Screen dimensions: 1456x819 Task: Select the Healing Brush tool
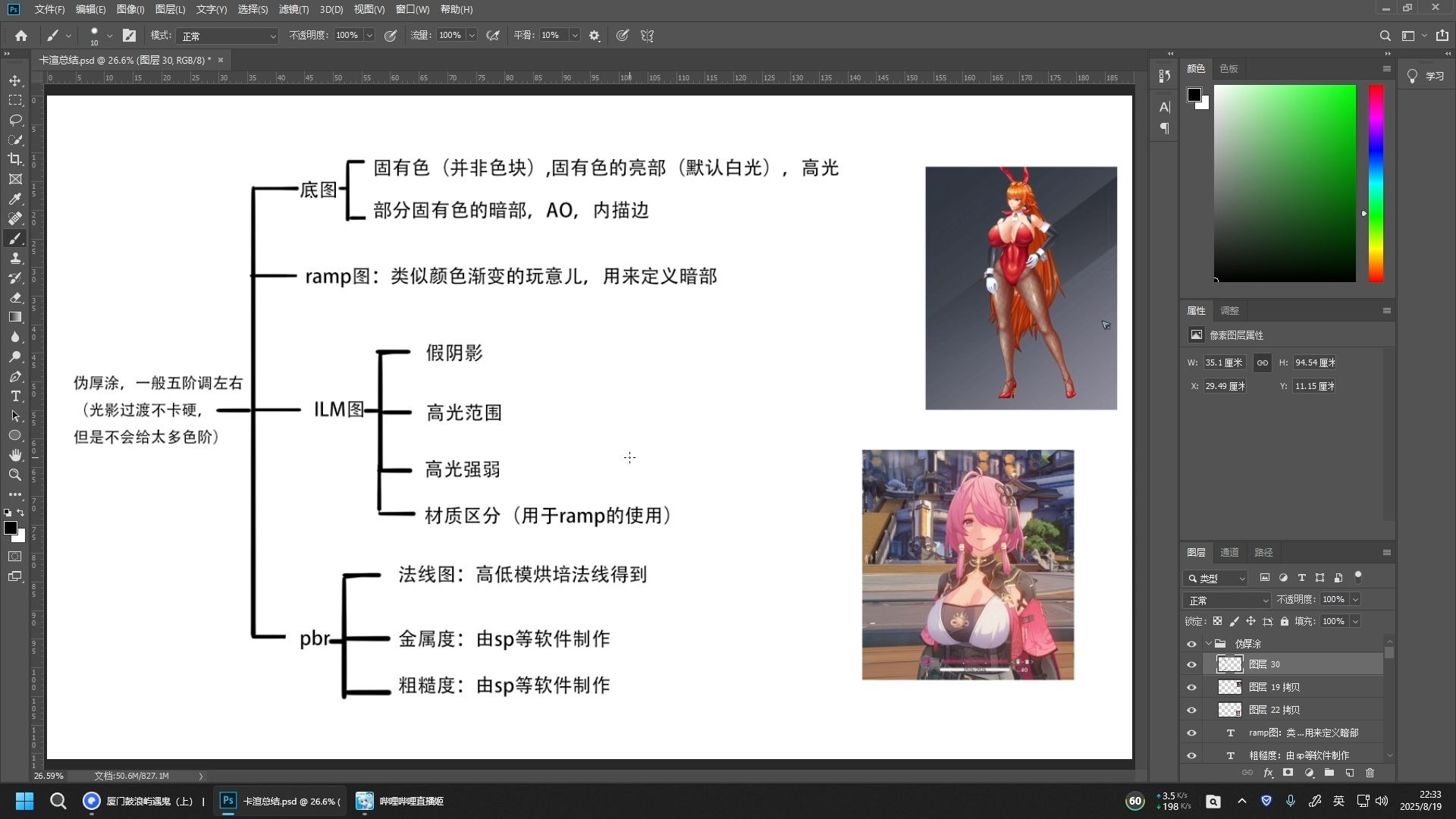pyautogui.click(x=15, y=218)
